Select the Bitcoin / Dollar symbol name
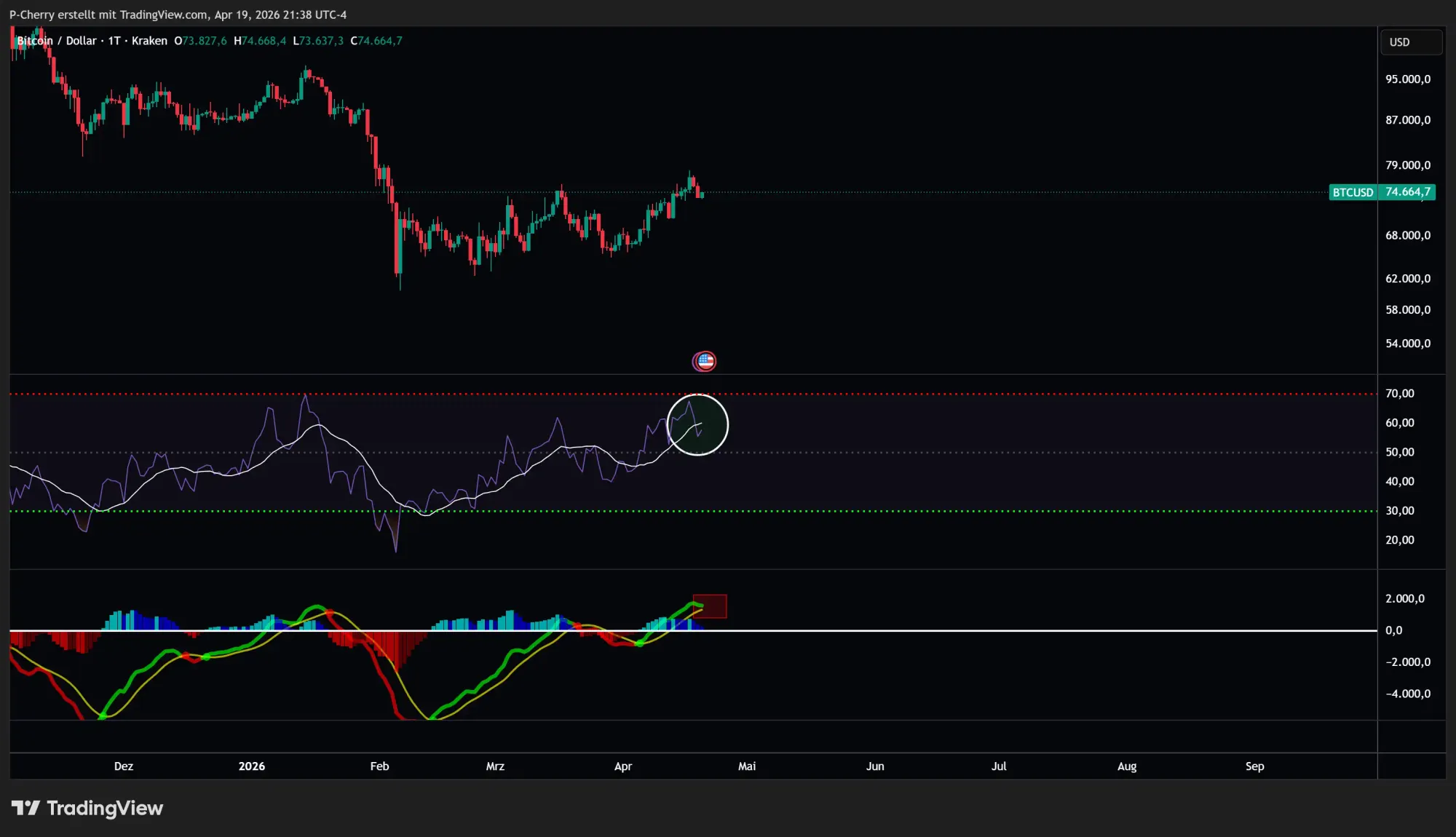 coord(58,41)
